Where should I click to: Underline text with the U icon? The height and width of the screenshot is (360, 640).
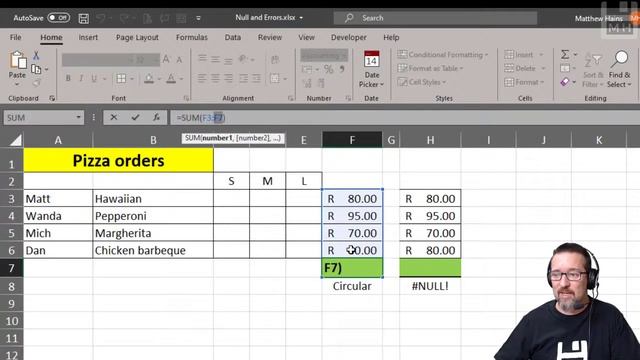pos(94,78)
